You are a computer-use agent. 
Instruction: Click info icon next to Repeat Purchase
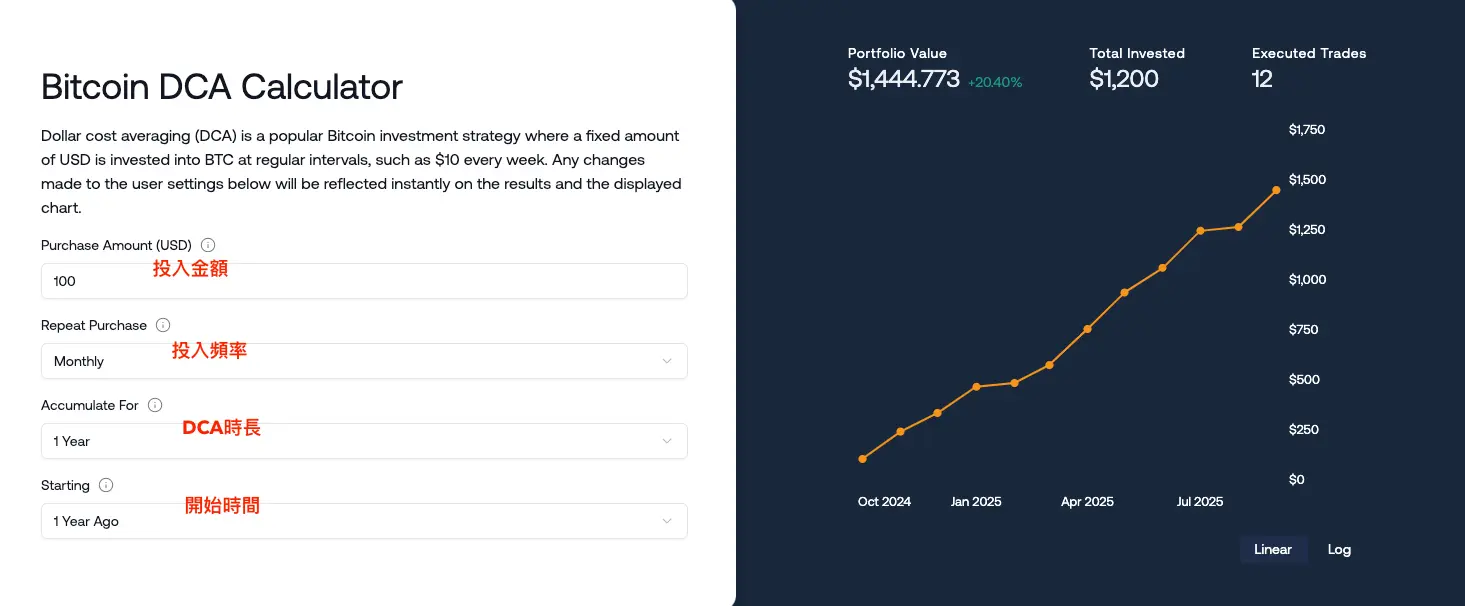coord(163,325)
